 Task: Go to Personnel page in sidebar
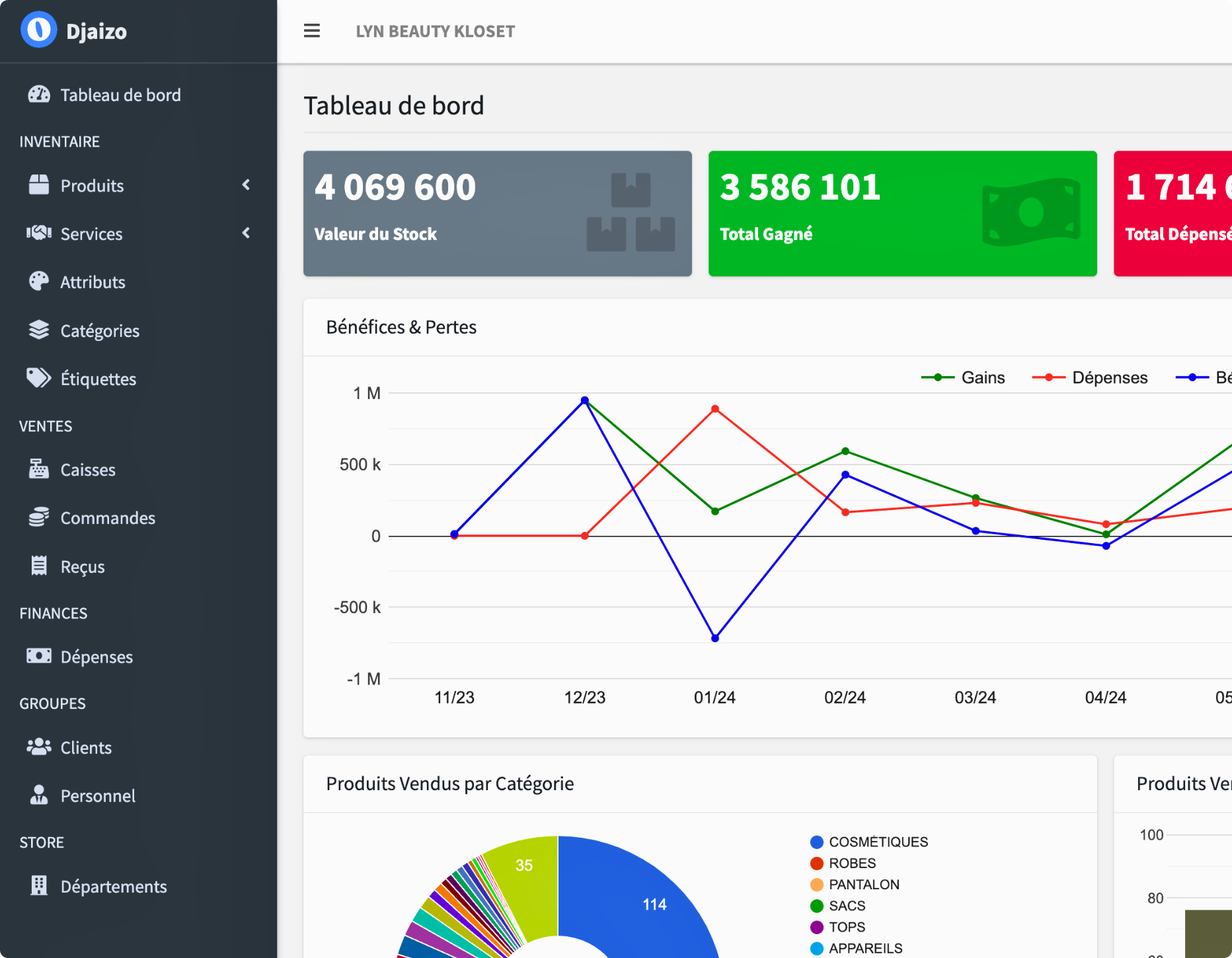click(x=98, y=795)
